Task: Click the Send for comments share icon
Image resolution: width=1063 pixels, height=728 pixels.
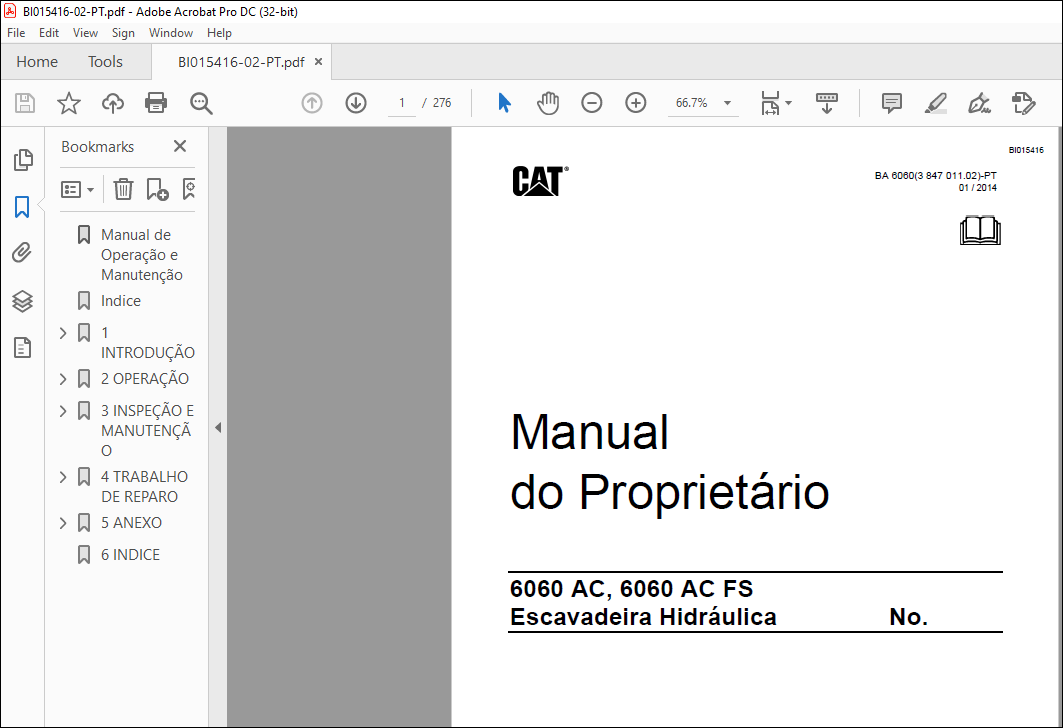Action: 1023,103
